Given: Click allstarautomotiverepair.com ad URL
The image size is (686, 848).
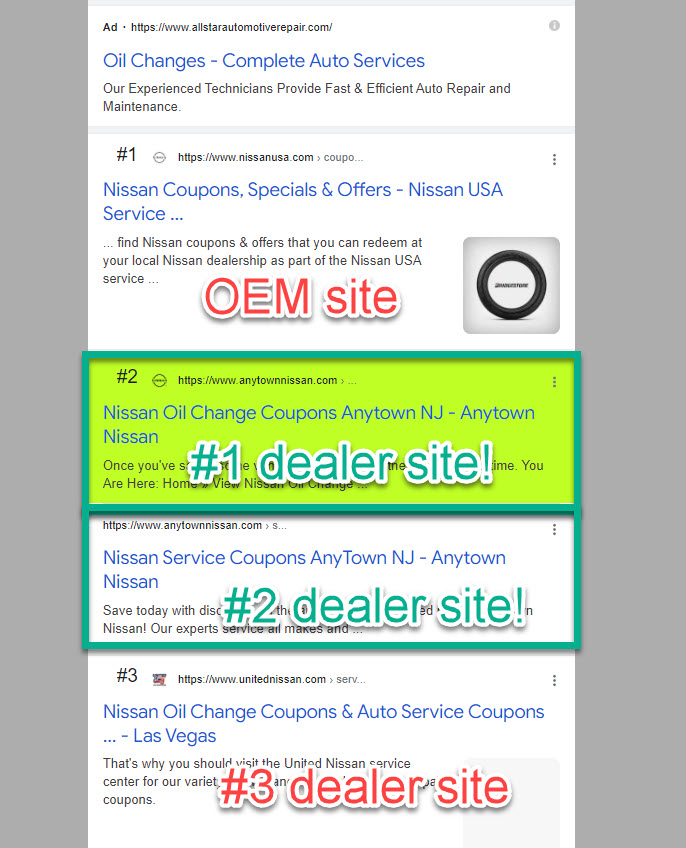Looking at the screenshot, I should pos(231,27).
